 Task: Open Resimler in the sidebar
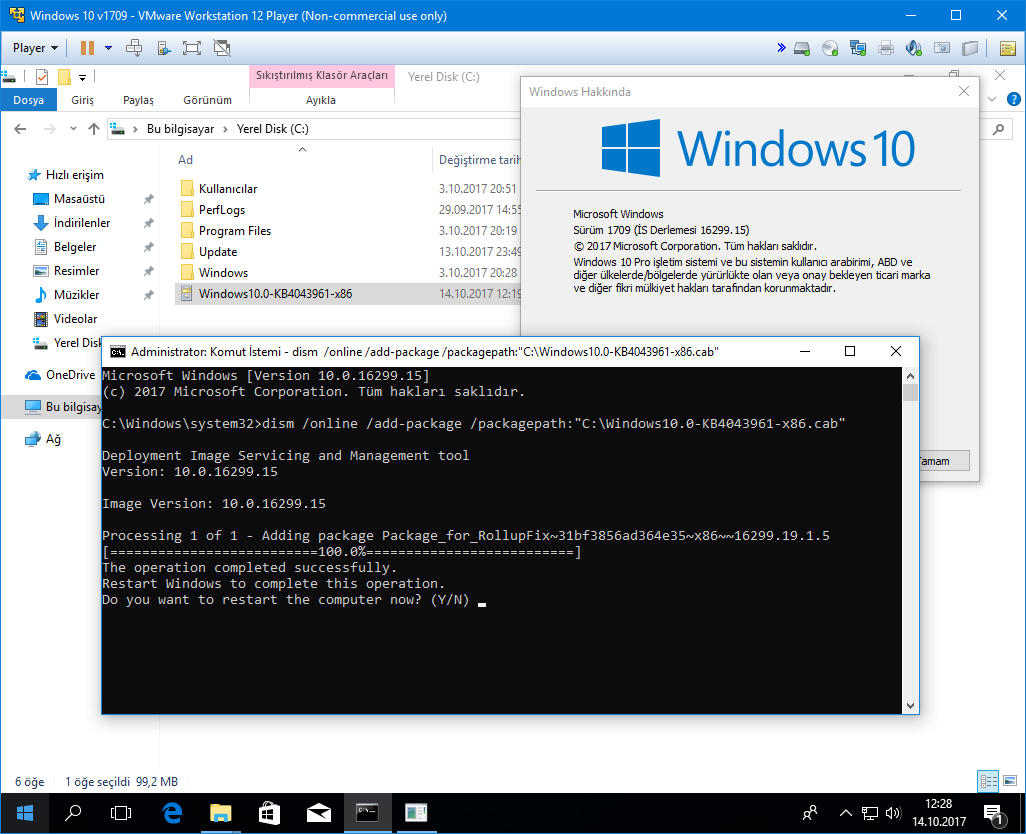click(76, 271)
